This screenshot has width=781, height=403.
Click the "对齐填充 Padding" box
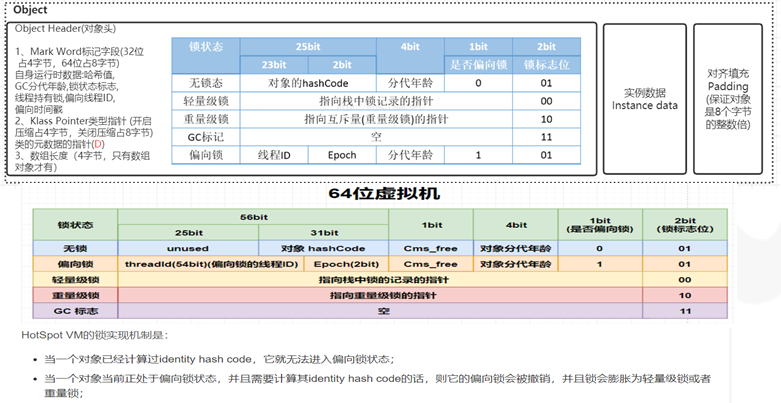pos(728,99)
